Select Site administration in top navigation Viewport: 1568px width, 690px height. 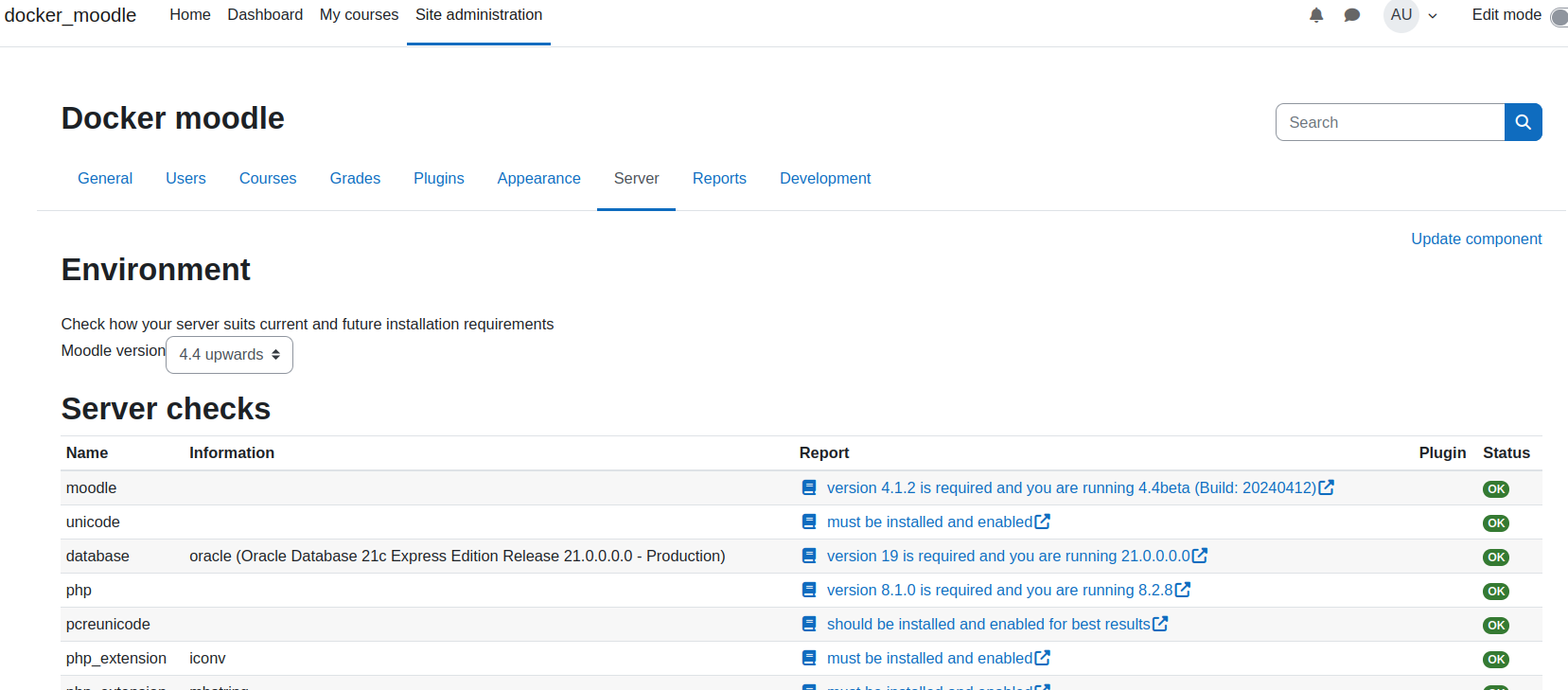(479, 15)
